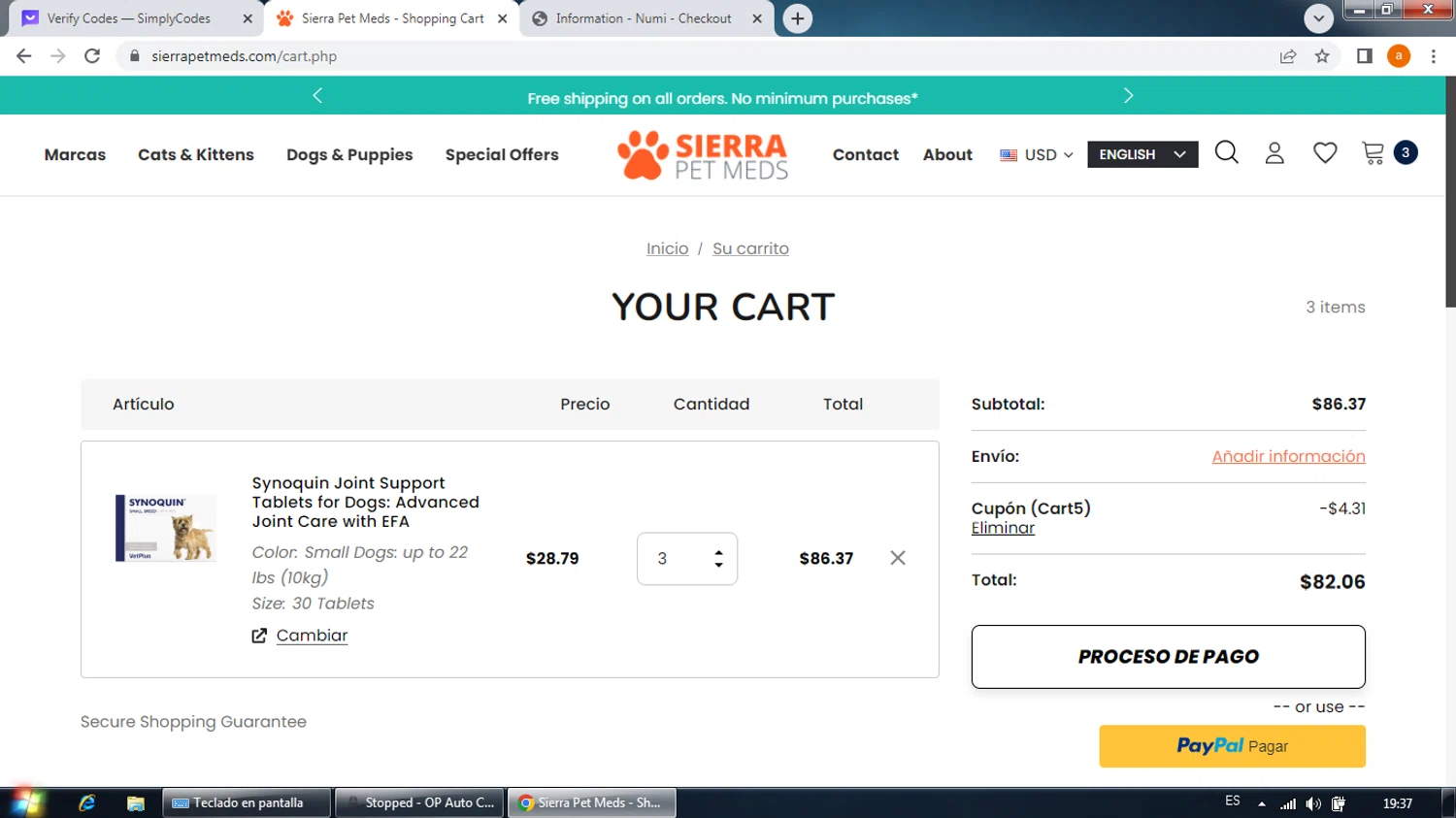The height and width of the screenshot is (818, 1456).
Task: Expand the ENGLISH language dropdown
Action: tap(1142, 154)
